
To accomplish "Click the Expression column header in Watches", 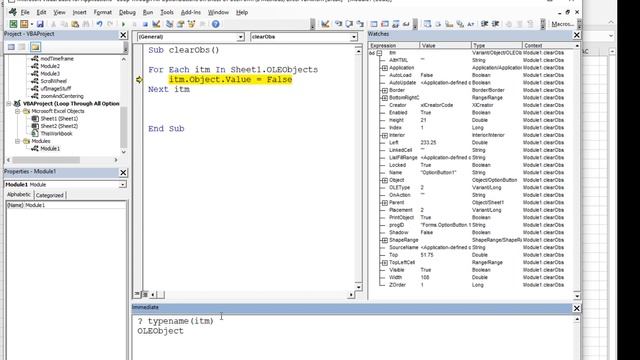I will 394,45.
